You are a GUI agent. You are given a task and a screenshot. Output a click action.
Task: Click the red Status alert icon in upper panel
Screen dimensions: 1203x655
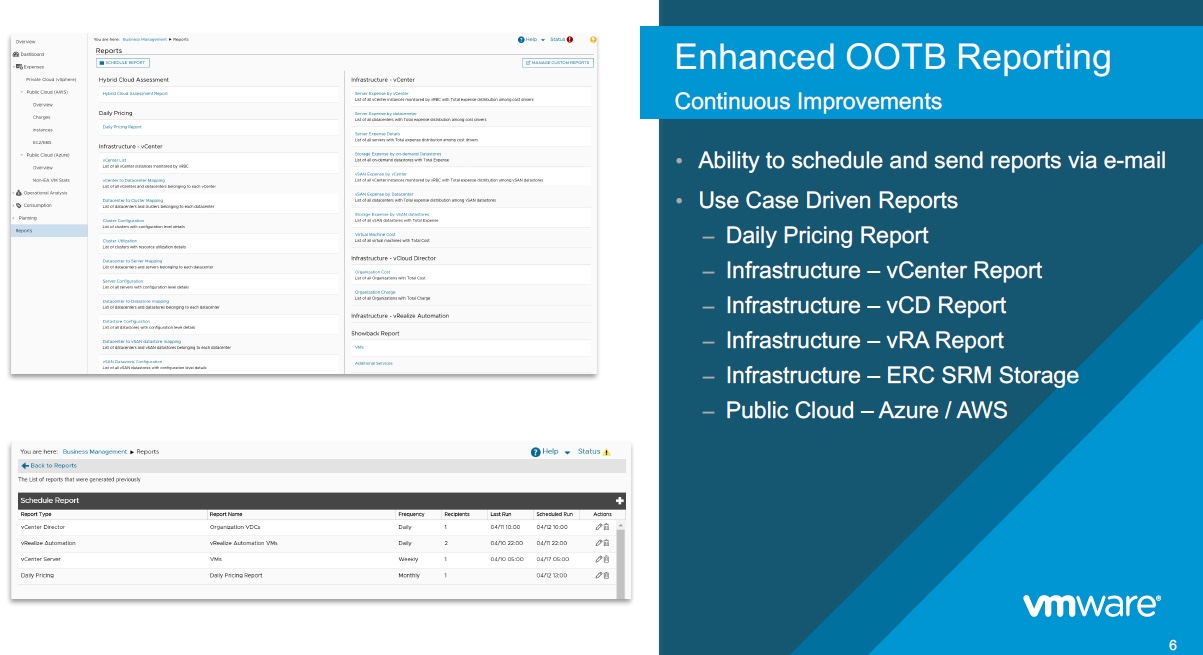(570, 40)
